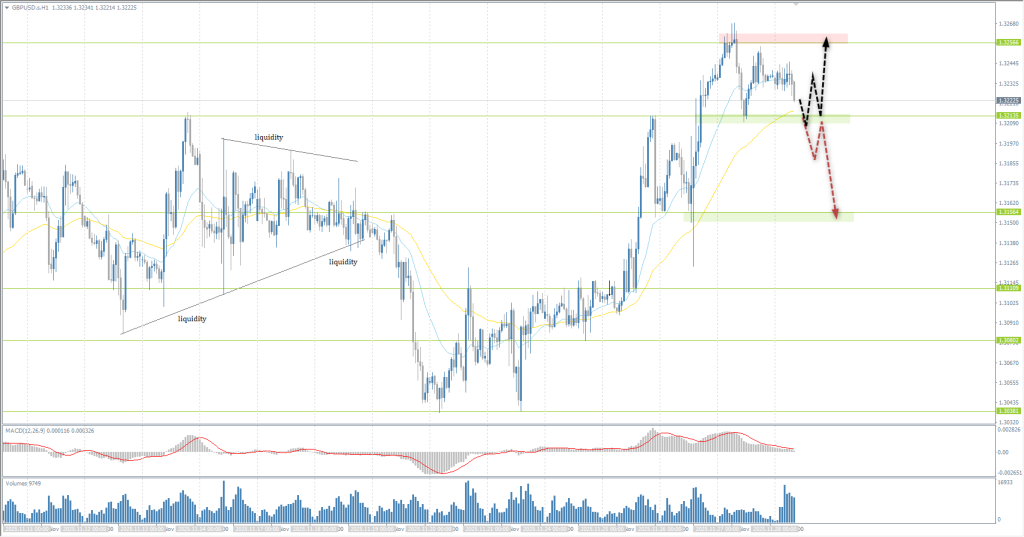The image size is (1024, 537).
Task: Click the green 1.32566 price label
Action: coord(1008,42)
